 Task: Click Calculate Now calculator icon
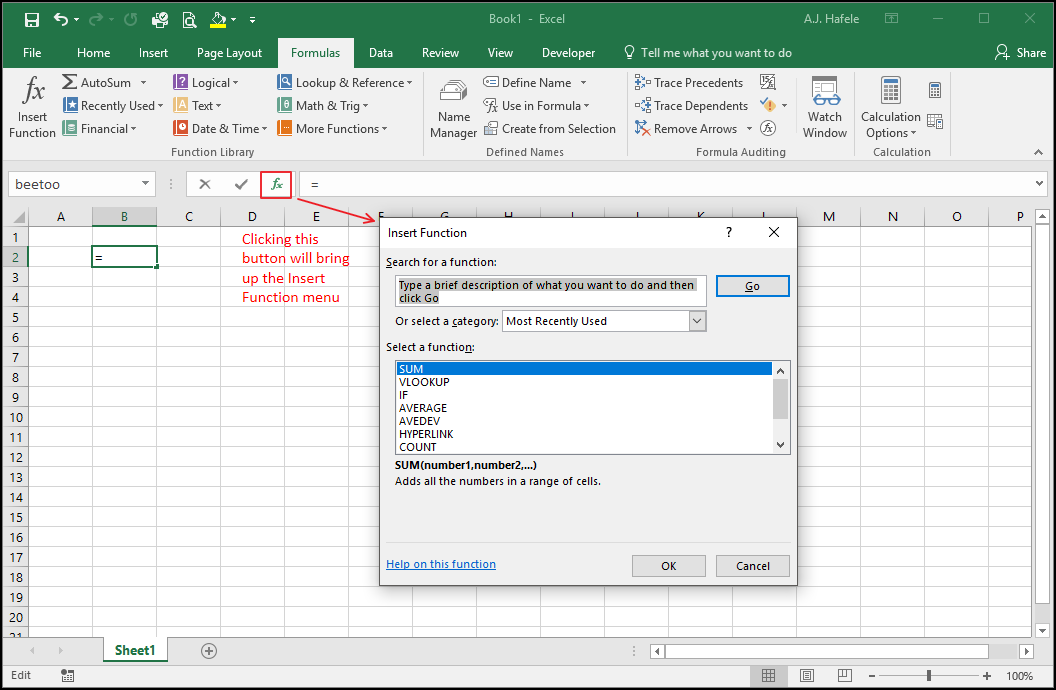935,90
